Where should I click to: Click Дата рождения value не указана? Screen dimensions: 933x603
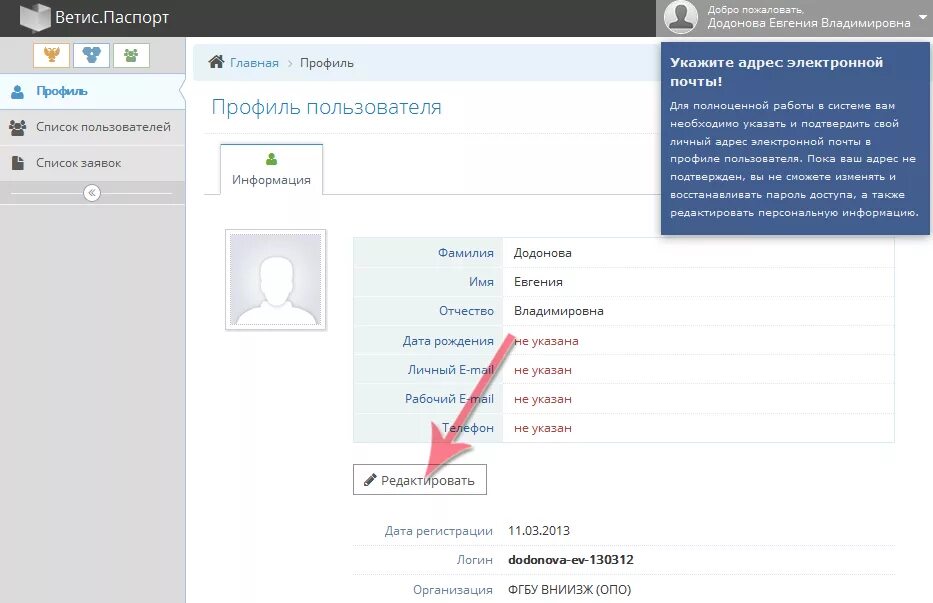(546, 341)
